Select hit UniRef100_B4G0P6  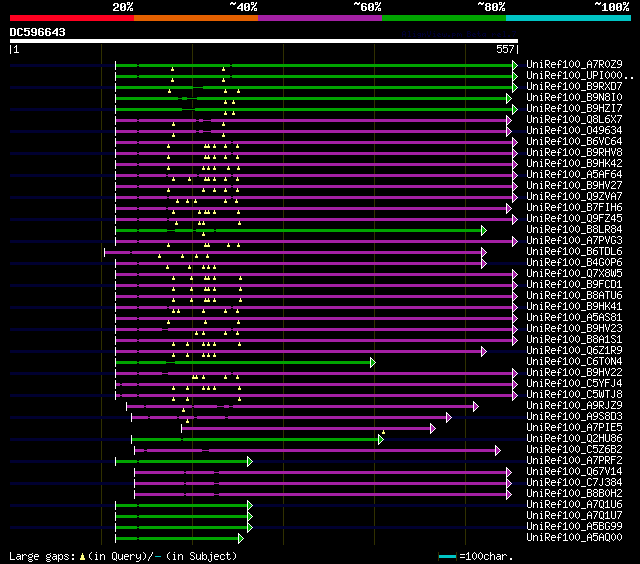pyautogui.click(x=574, y=263)
